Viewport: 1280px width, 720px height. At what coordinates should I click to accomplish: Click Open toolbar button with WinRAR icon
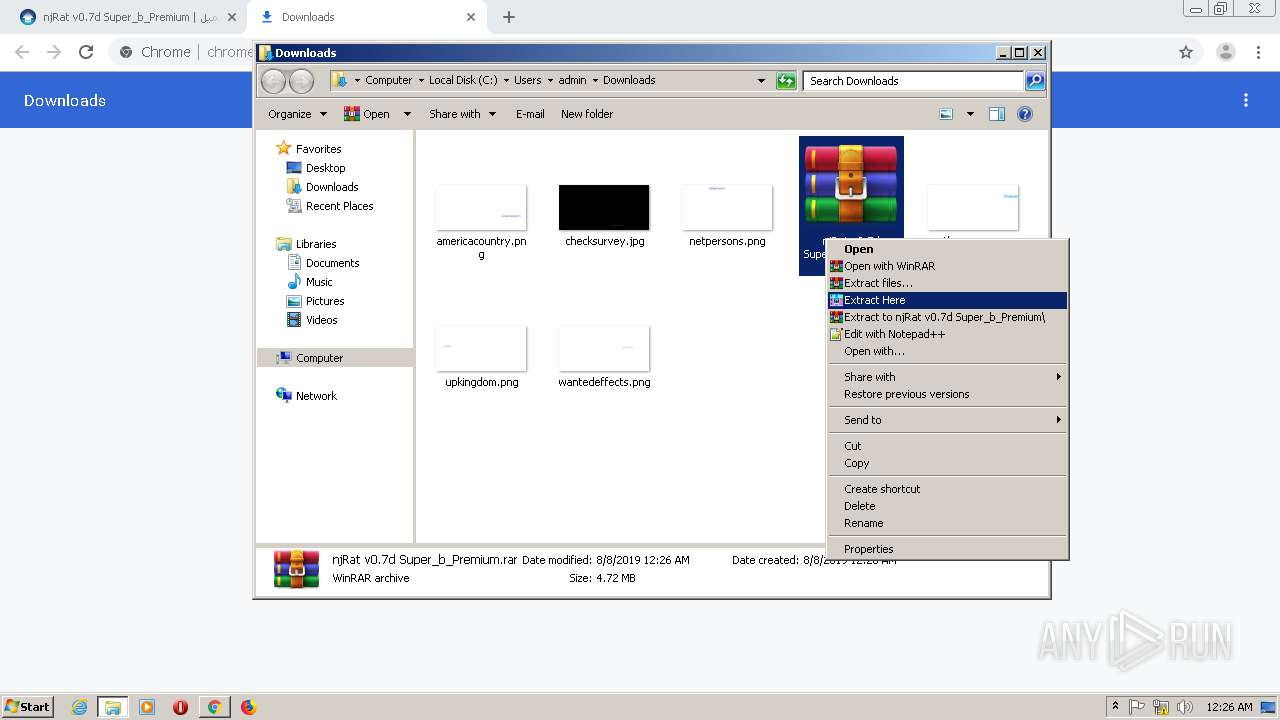[x=367, y=114]
